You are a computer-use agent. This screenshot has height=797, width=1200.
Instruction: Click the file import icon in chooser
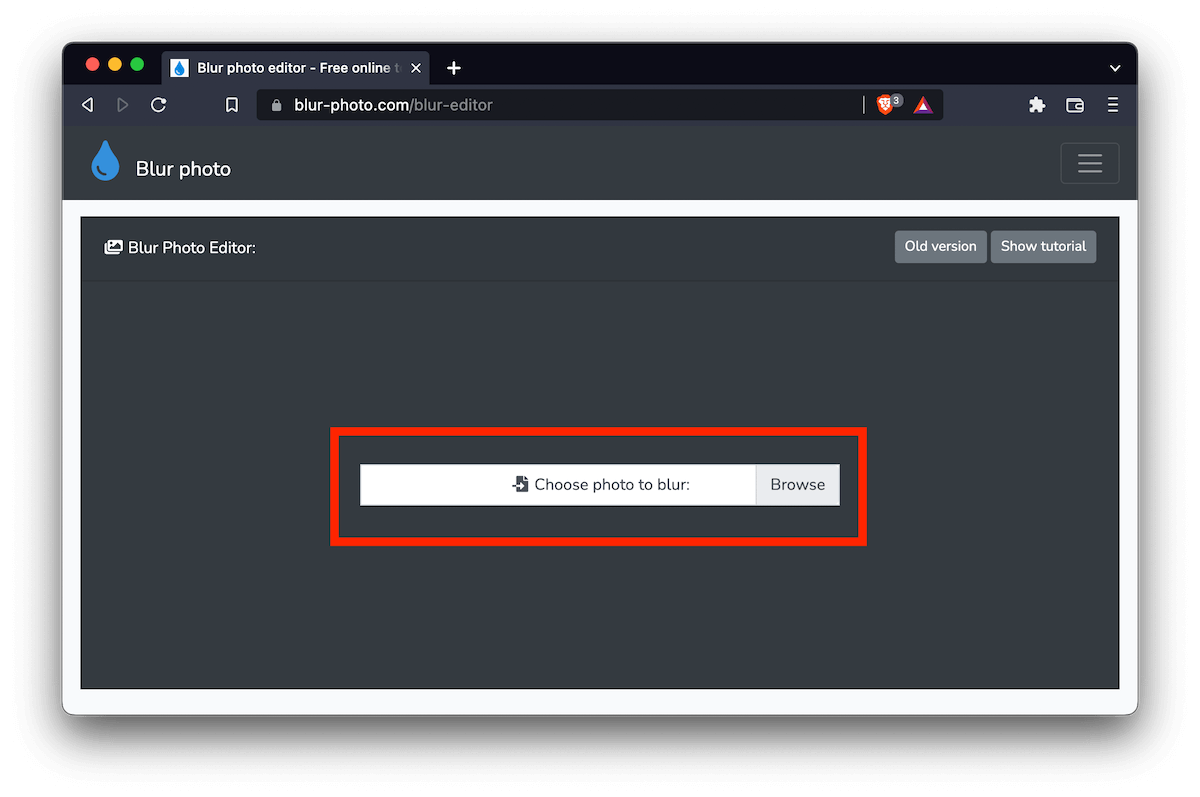click(x=520, y=484)
